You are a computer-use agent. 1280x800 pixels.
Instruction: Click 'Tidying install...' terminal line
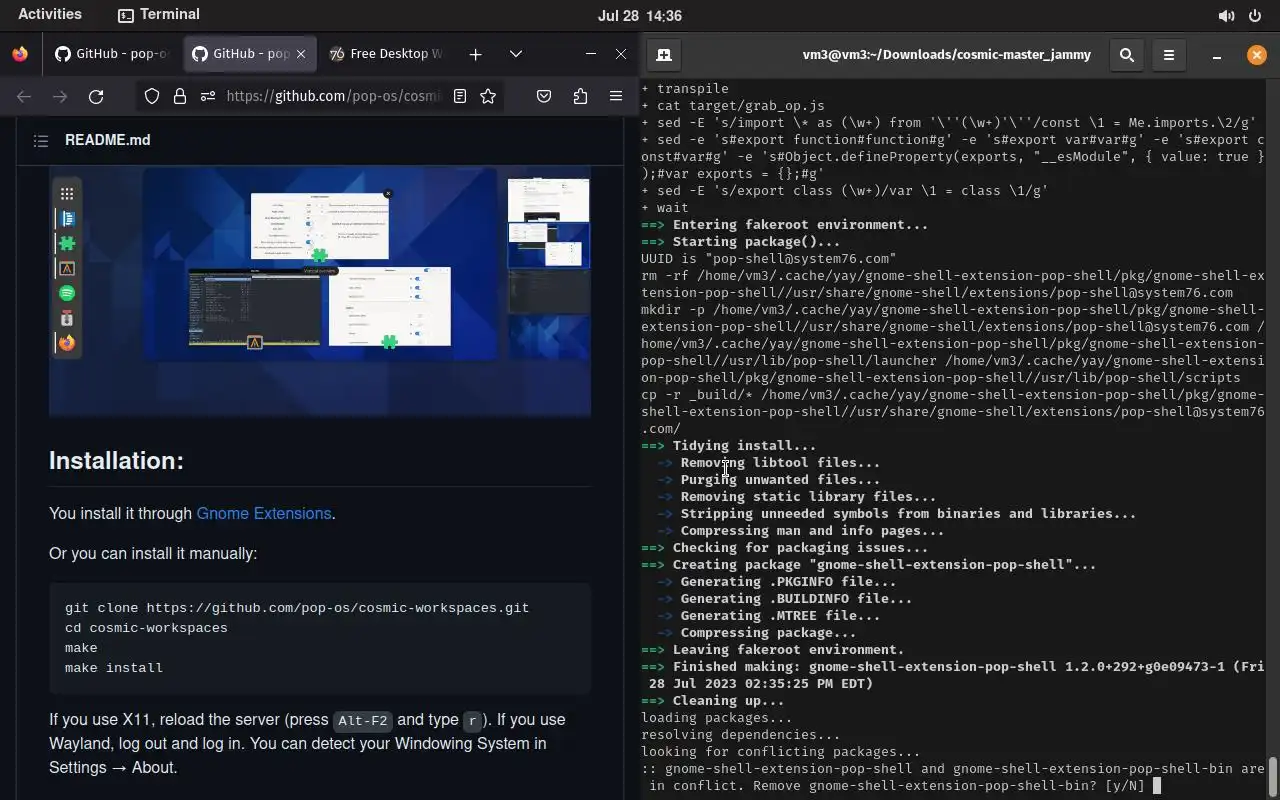729,446
